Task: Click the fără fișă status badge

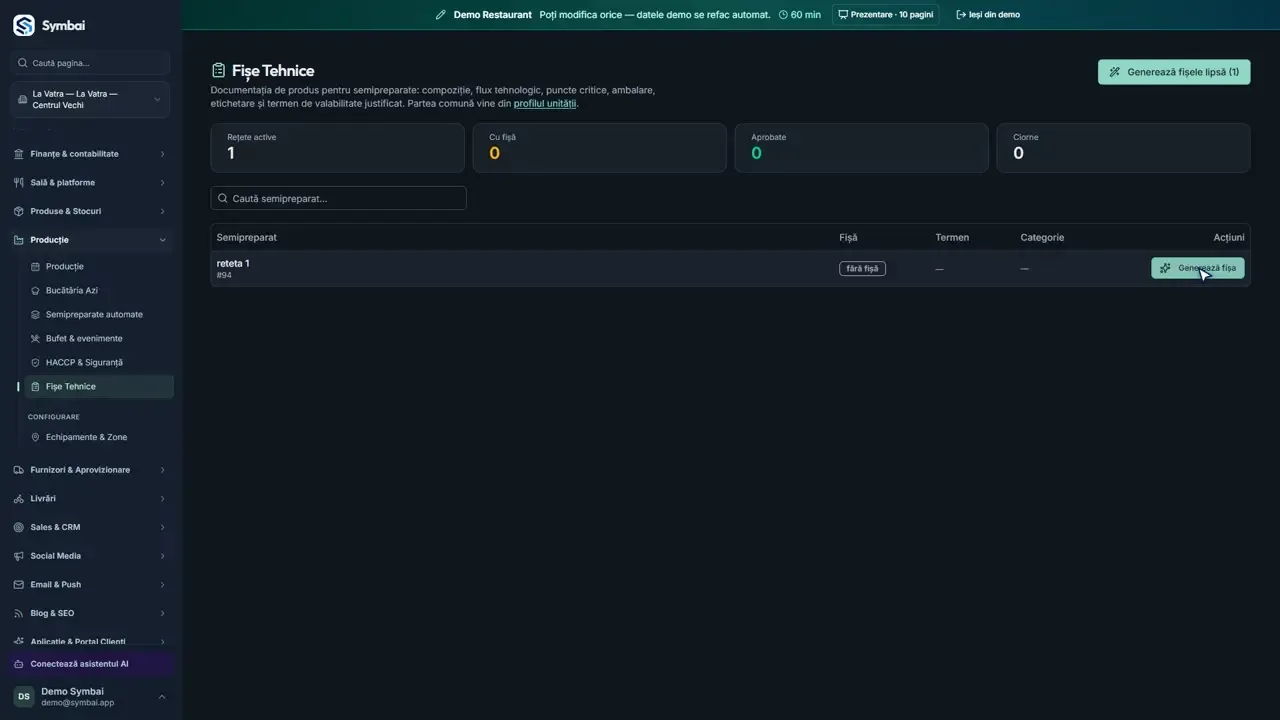Action: coord(862,269)
